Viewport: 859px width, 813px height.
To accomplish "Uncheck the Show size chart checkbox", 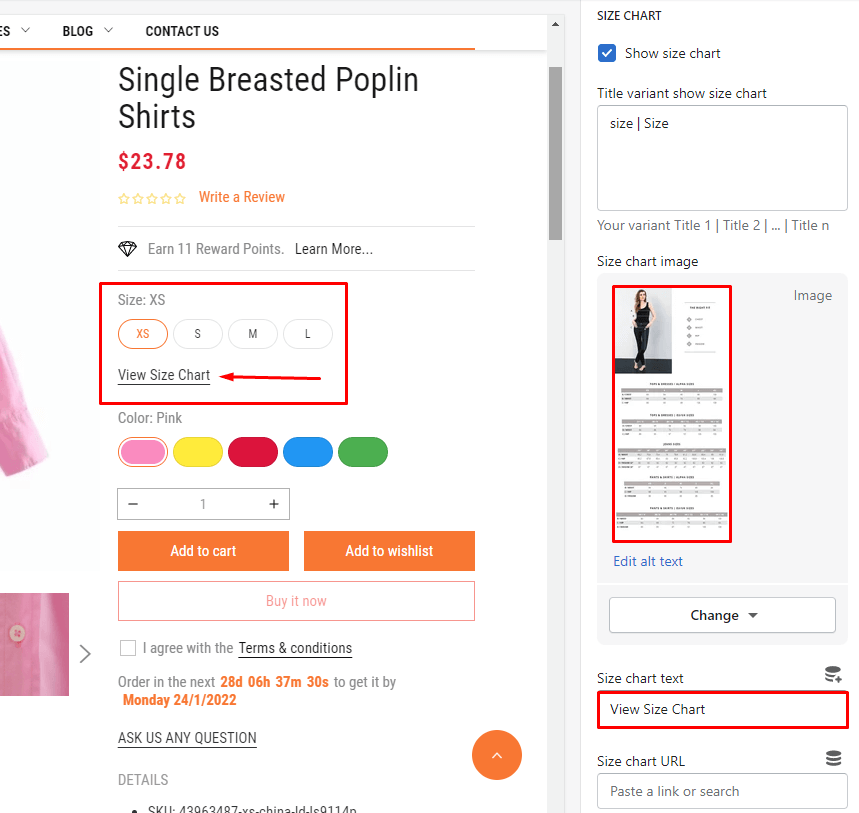I will point(607,53).
